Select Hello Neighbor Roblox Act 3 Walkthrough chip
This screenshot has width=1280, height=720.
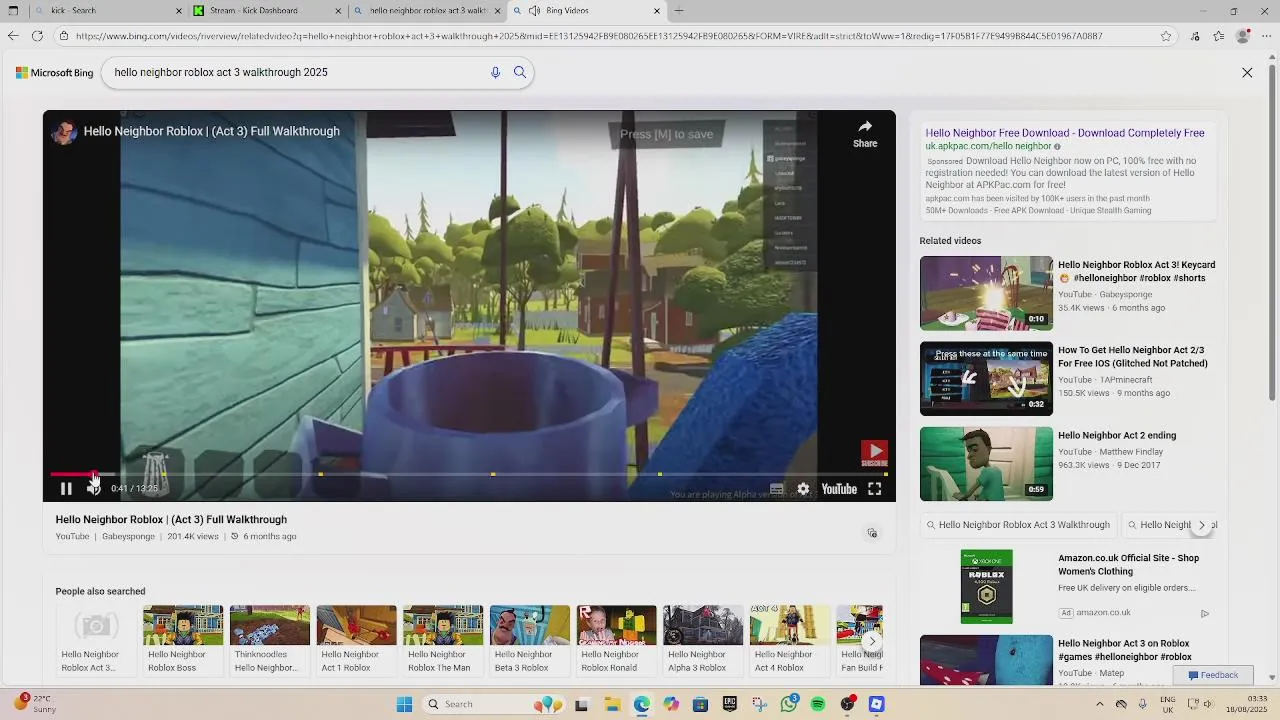pyautogui.click(x=1018, y=525)
